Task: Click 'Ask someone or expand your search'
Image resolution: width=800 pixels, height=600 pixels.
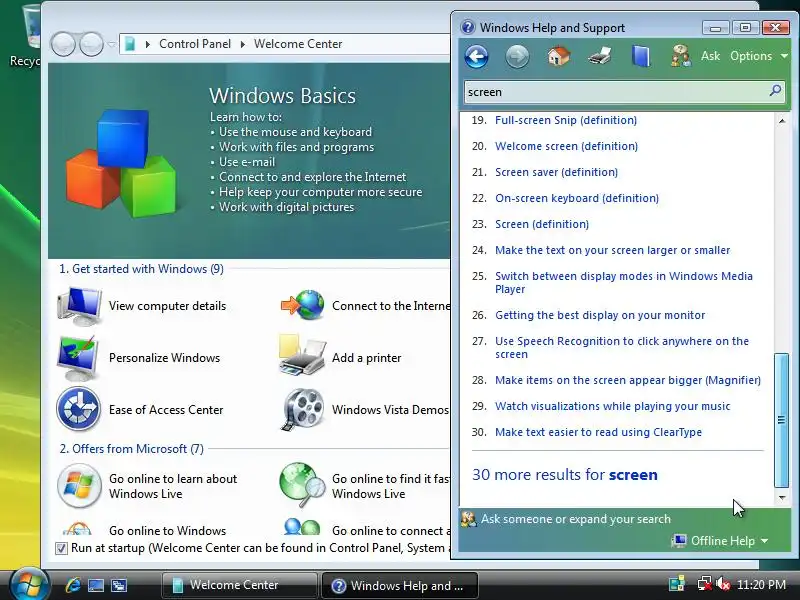Action: click(x=576, y=519)
